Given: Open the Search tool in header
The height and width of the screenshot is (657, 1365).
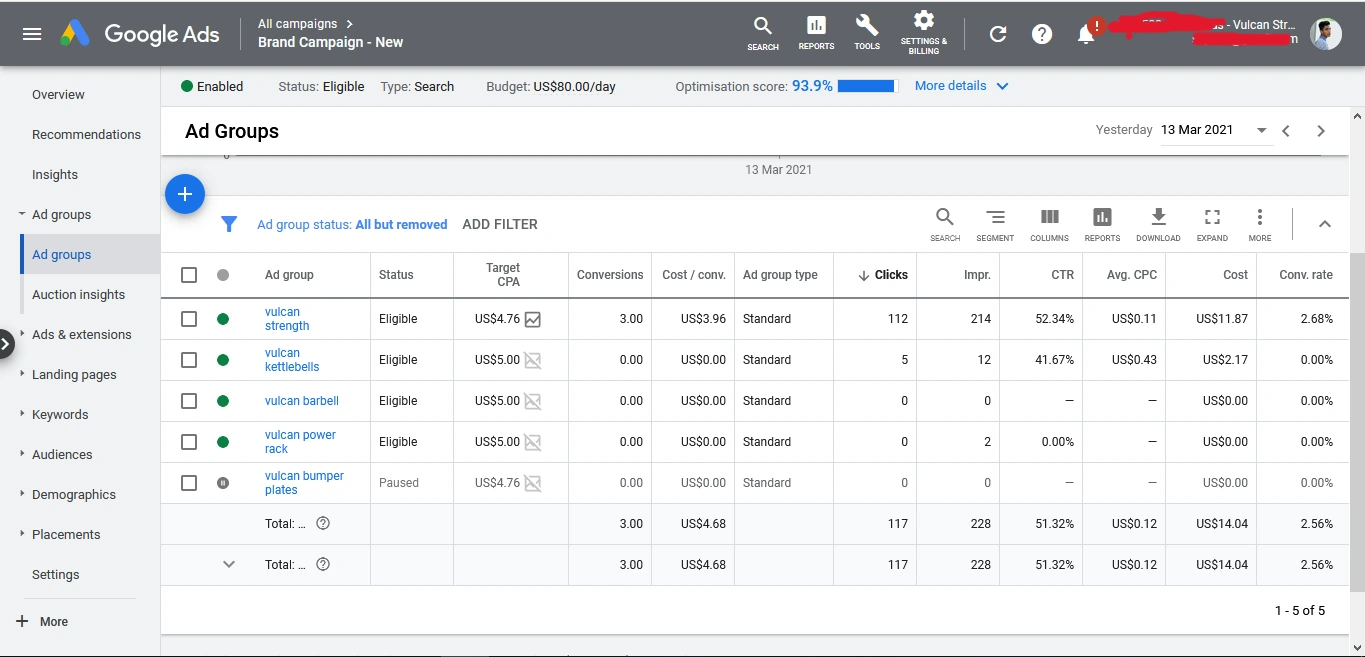Looking at the screenshot, I should [x=763, y=33].
